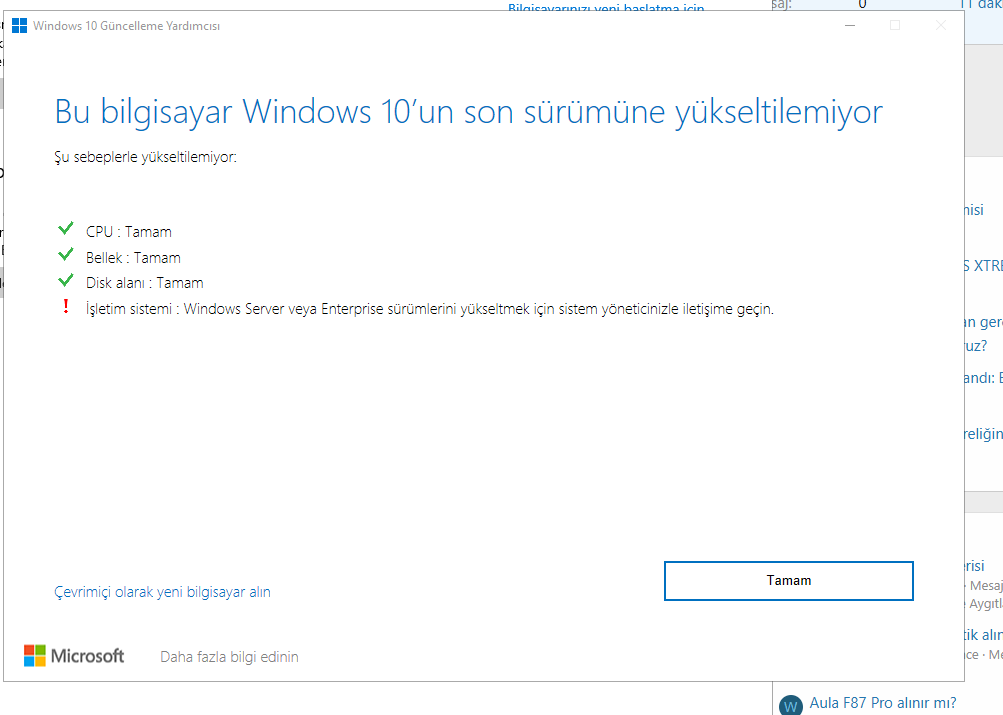Click the 'Şu sebeplerle yükseltilemiyor:' text
This screenshot has height=715, width=1003.
(145, 157)
